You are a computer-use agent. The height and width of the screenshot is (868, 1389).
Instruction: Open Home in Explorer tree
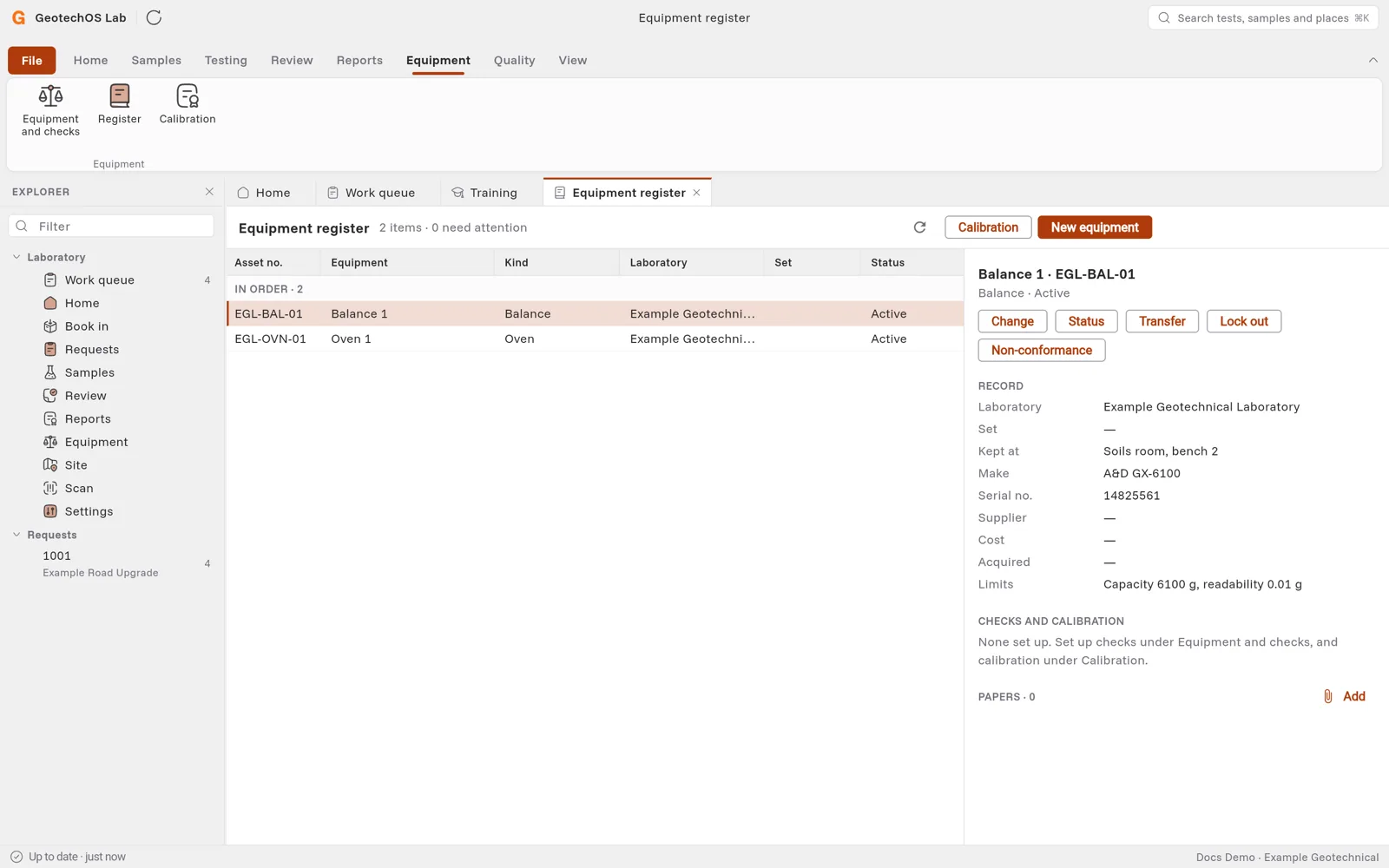[x=112, y=303]
